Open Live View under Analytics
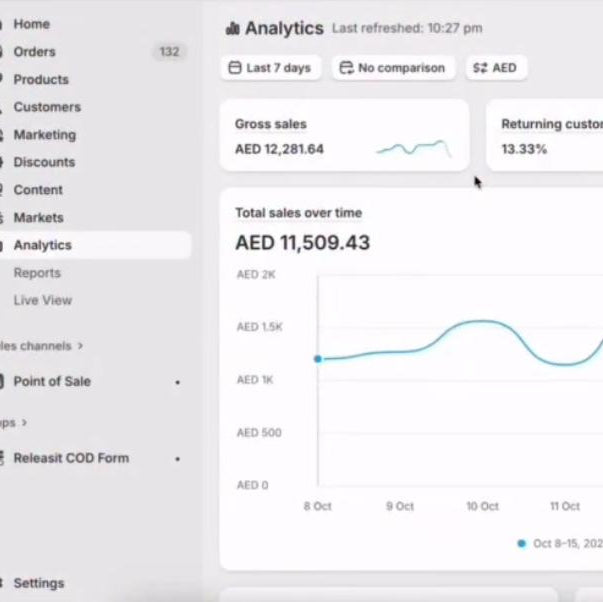 click(43, 300)
